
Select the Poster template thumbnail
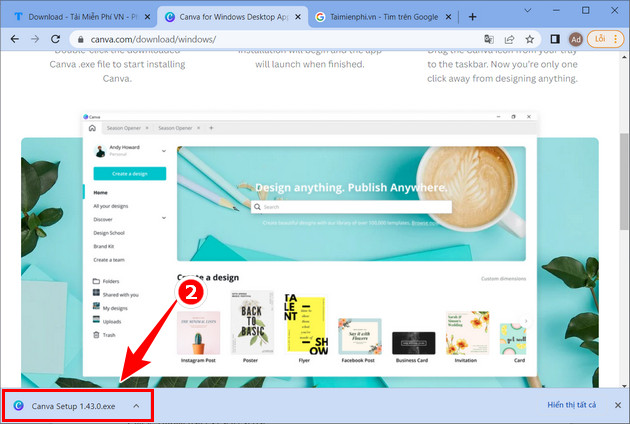click(x=252, y=323)
